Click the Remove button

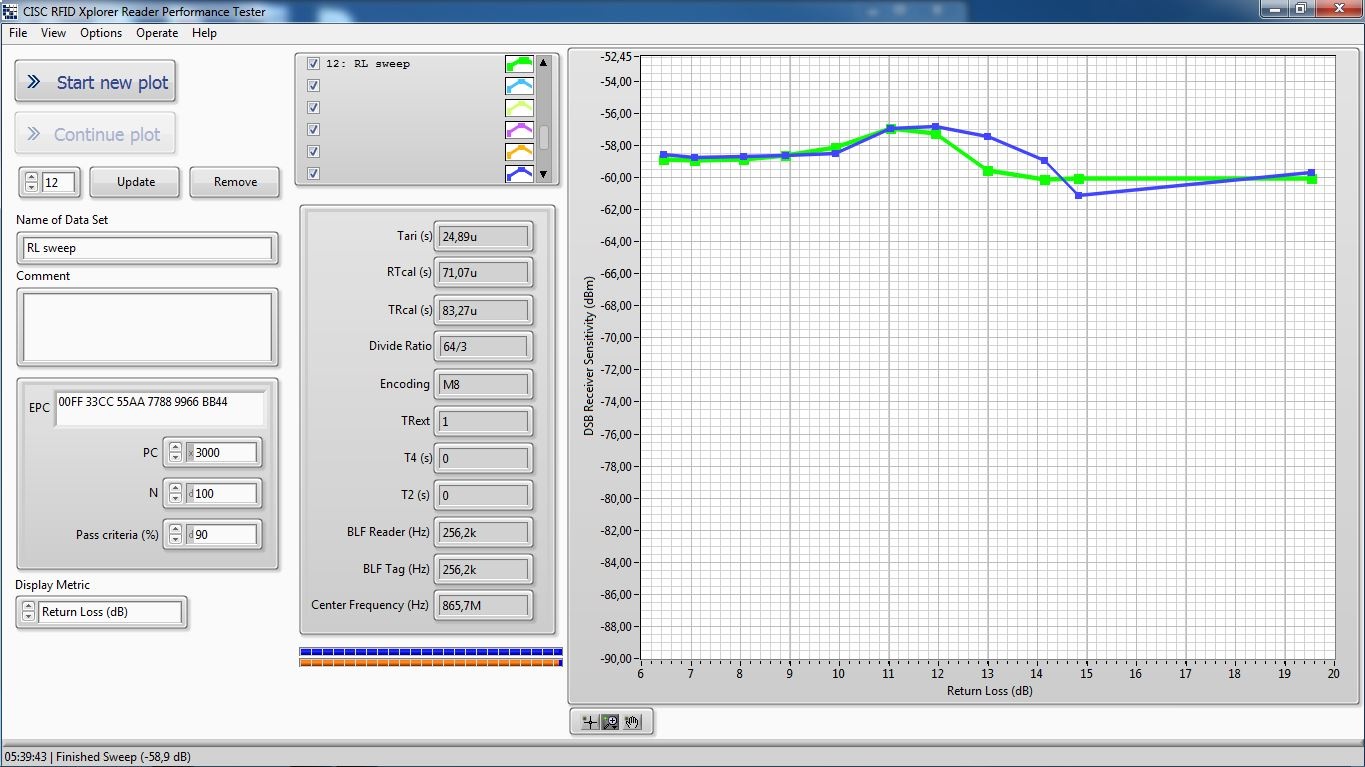[235, 182]
